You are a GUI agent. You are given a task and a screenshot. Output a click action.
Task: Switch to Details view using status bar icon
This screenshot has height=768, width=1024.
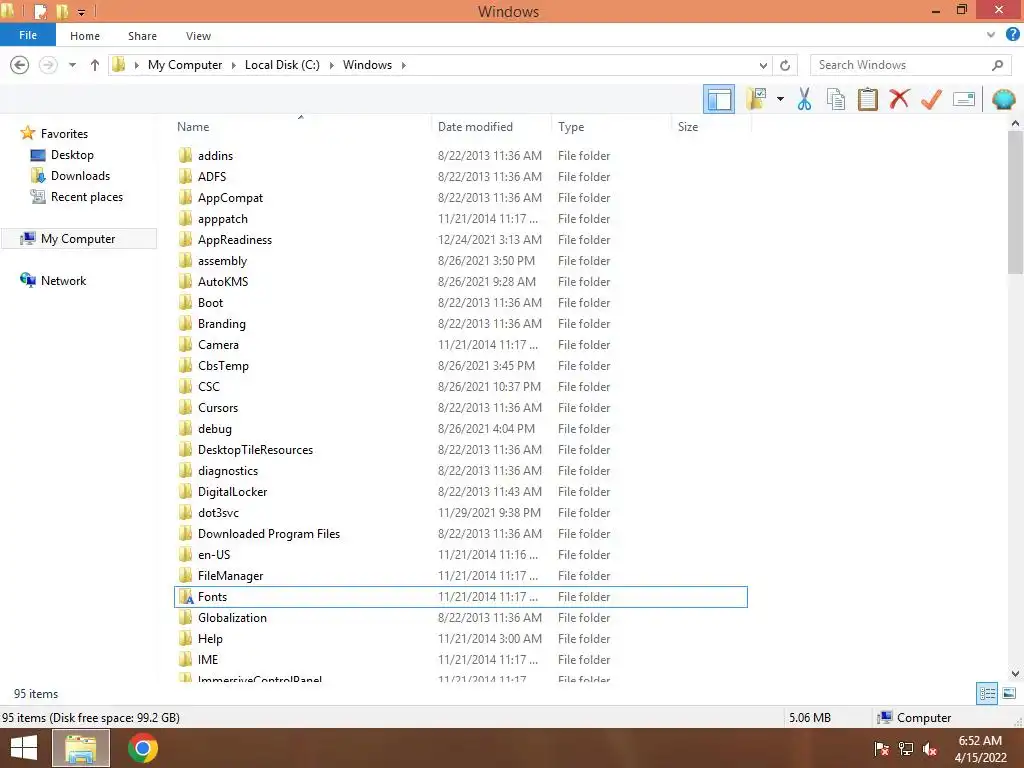pyautogui.click(x=987, y=694)
